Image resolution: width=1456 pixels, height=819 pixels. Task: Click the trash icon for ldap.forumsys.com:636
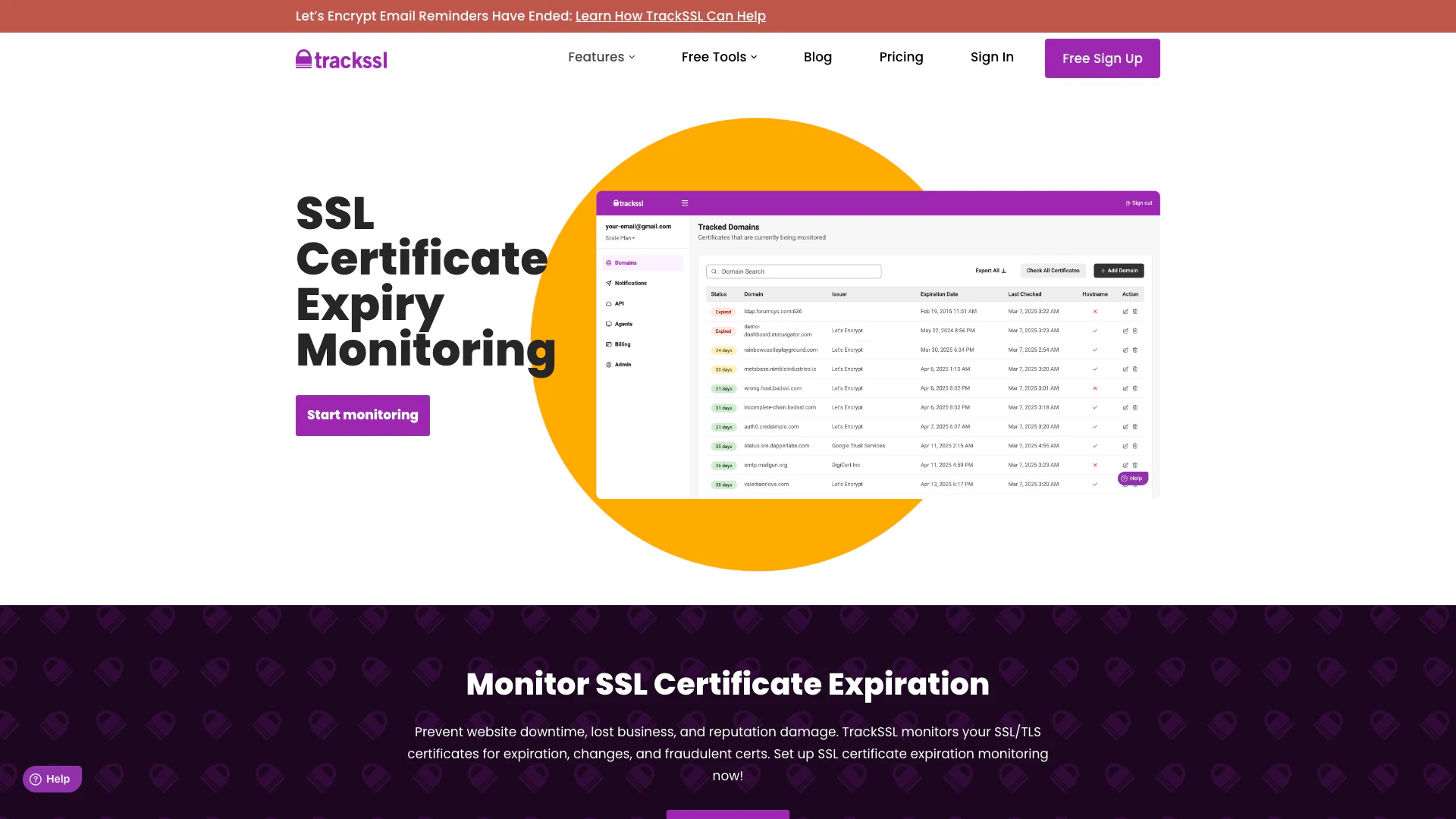[x=1135, y=312]
